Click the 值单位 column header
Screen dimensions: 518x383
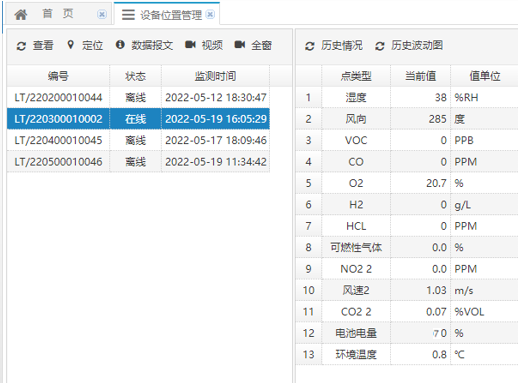(x=484, y=76)
